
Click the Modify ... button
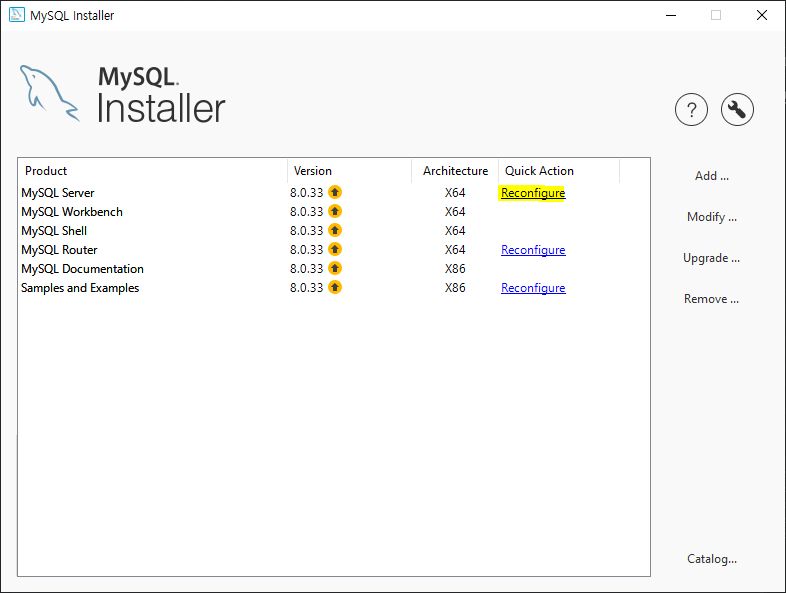[711, 217]
